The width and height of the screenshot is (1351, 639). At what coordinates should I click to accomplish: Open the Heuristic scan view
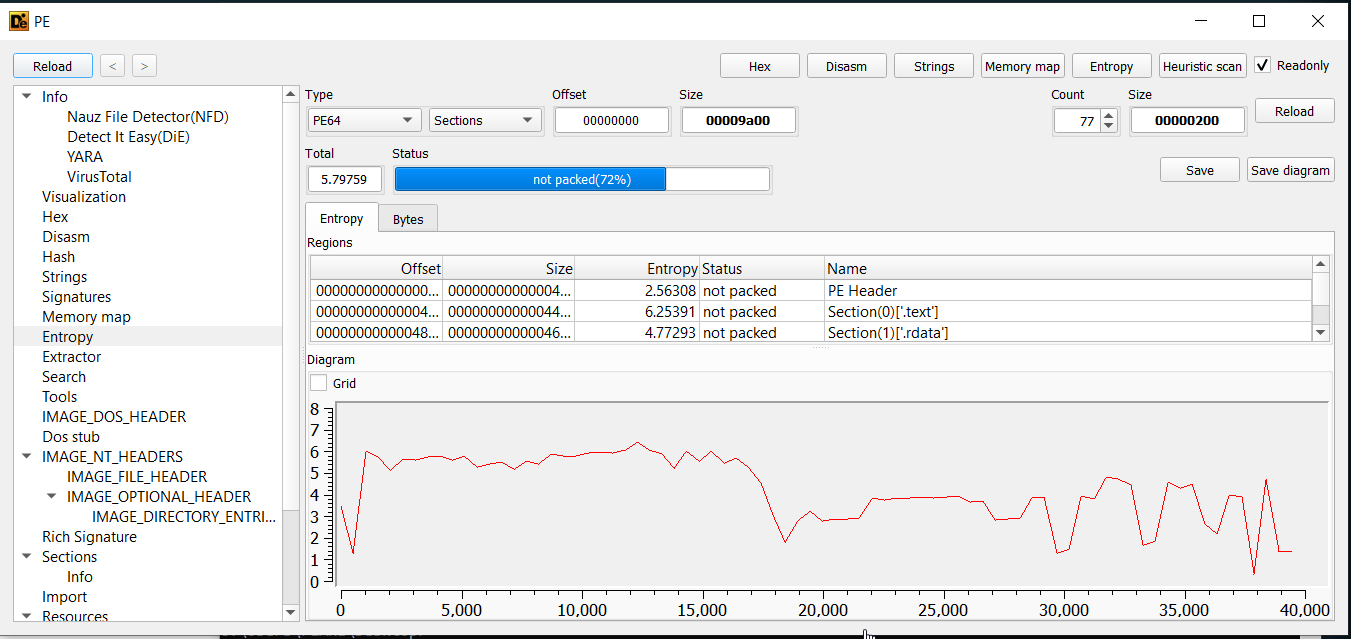coord(1202,66)
